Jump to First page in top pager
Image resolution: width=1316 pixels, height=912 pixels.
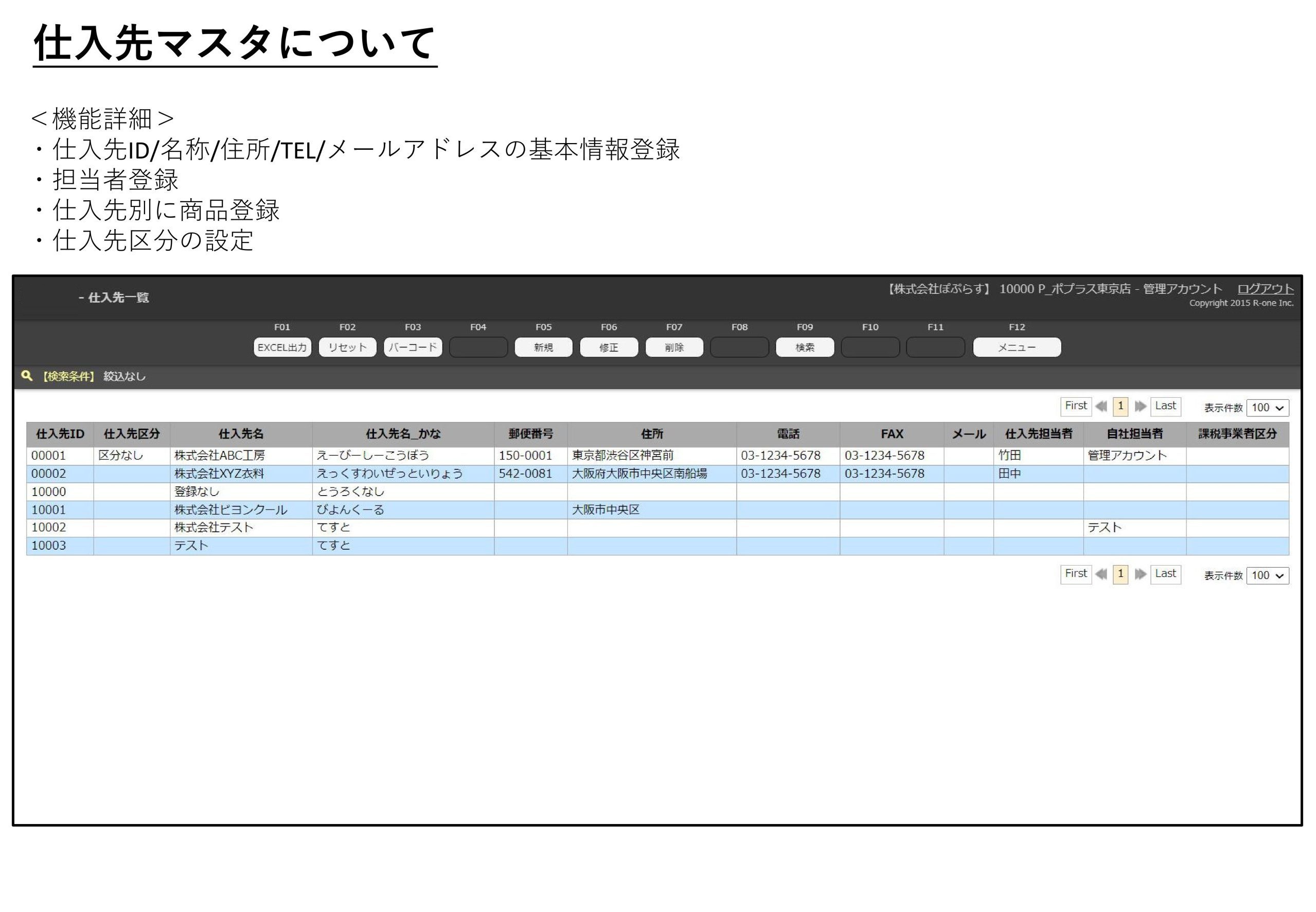point(1076,406)
